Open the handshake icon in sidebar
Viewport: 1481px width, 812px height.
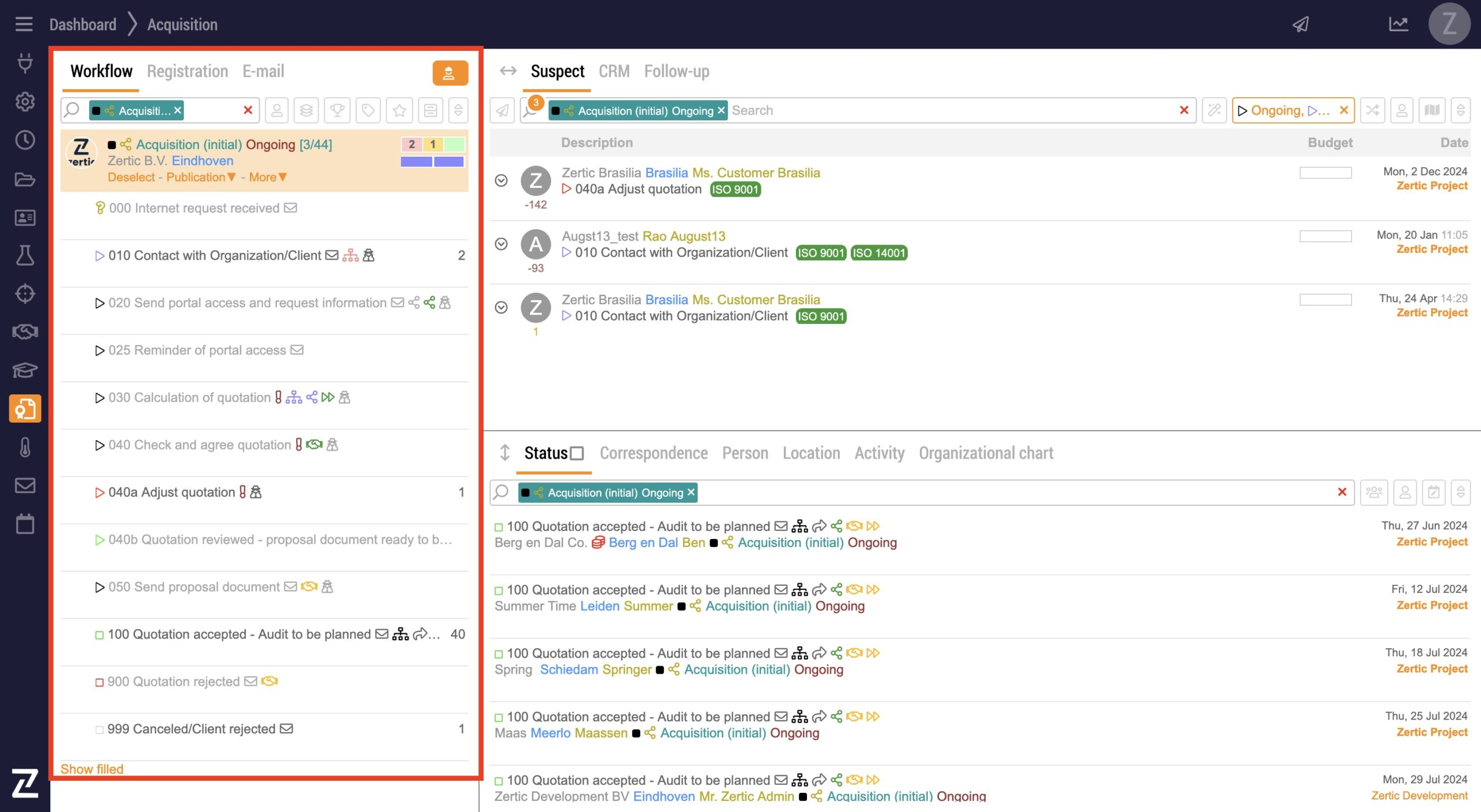coord(25,332)
